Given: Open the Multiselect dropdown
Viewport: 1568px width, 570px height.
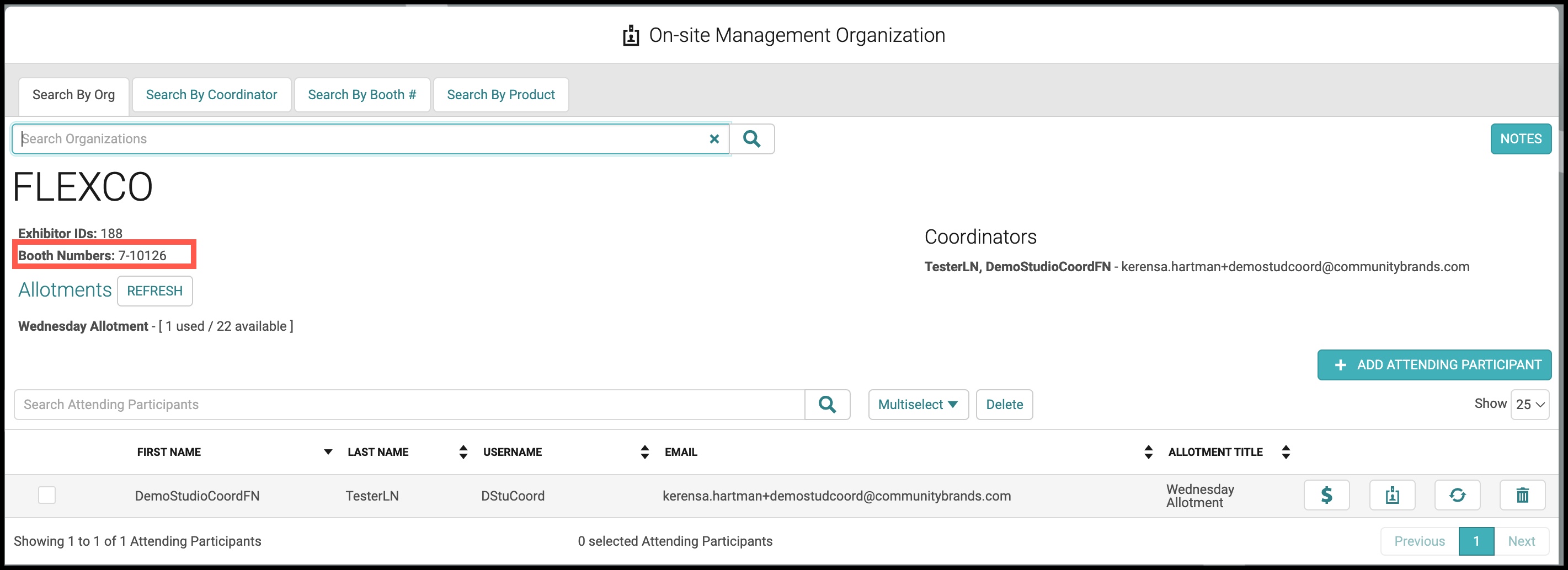Looking at the screenshot, I should tap(918, 405).
